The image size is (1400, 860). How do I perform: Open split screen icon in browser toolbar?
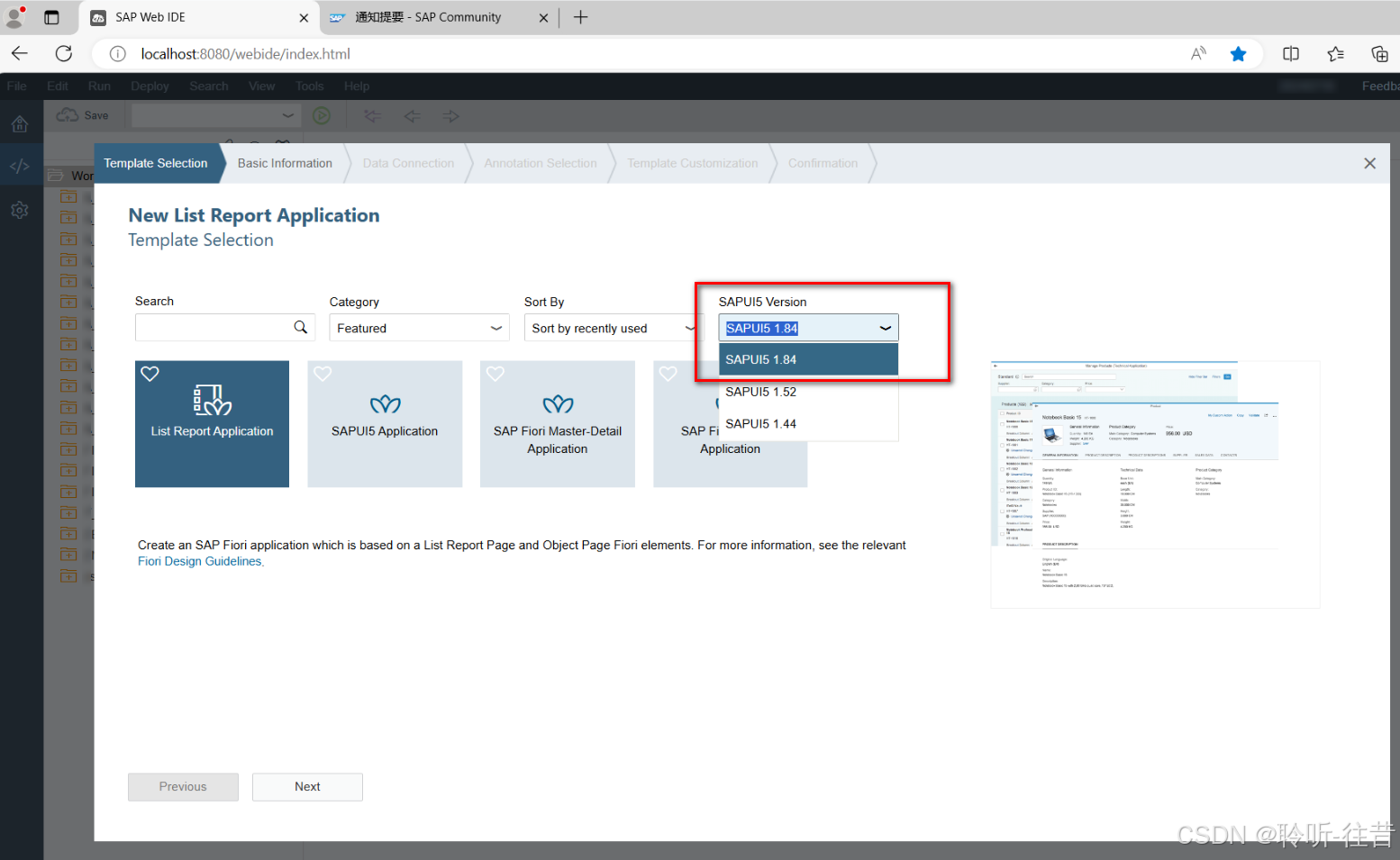click(1291, 54)
